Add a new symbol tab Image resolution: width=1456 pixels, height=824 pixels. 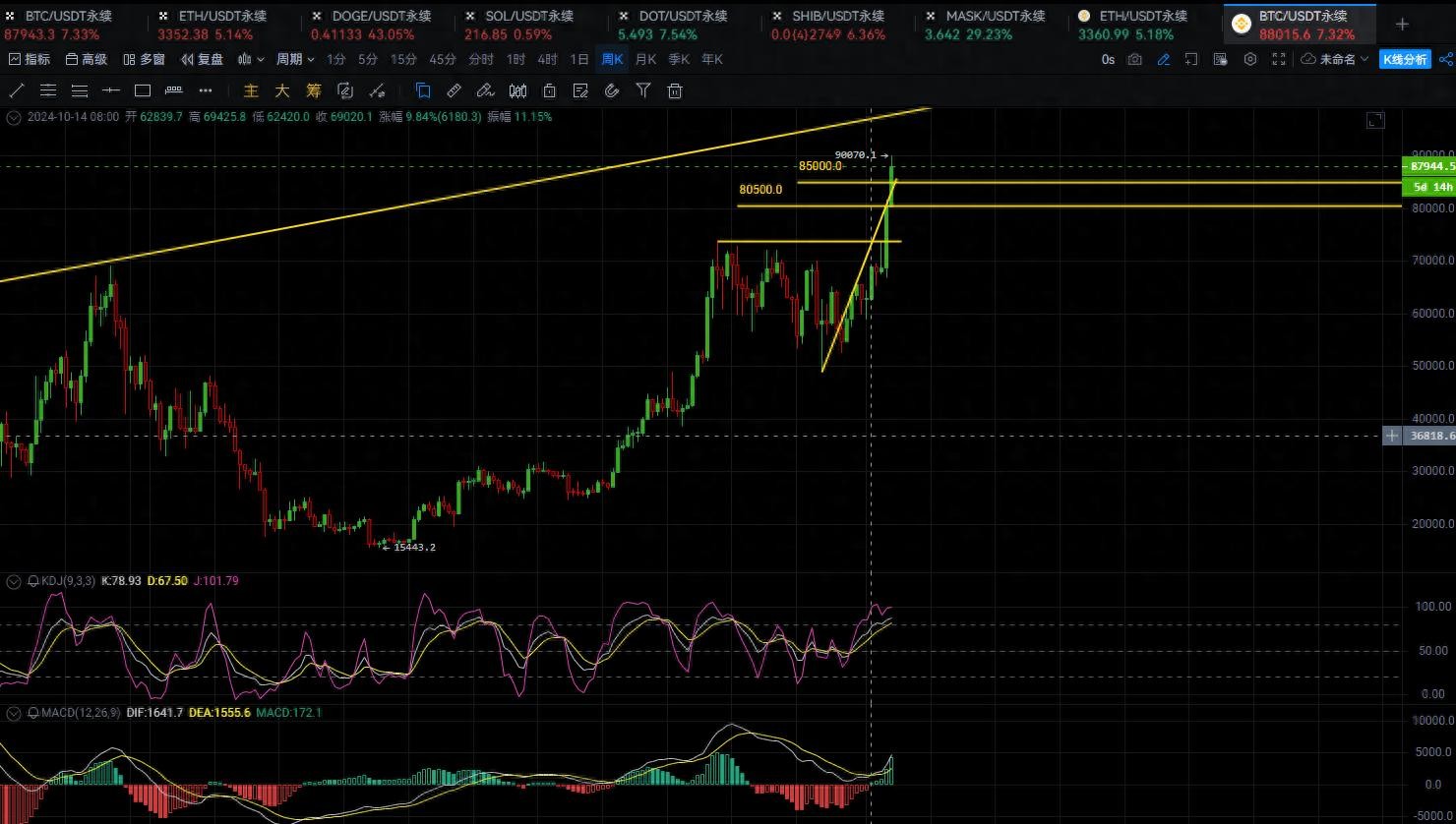pyautogui.click(x=1402, y=24)
